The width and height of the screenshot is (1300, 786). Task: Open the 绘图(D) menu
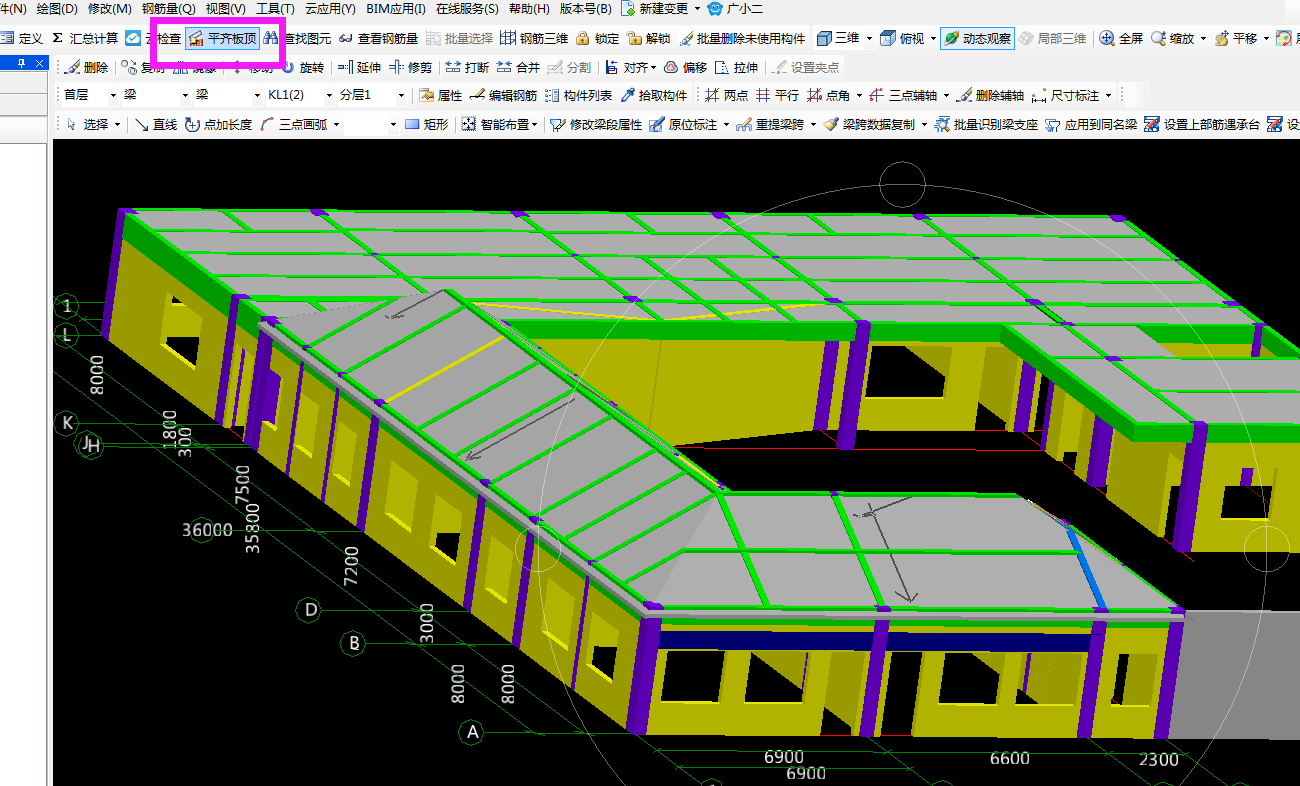pyautogui.click(x=57, y=9)
